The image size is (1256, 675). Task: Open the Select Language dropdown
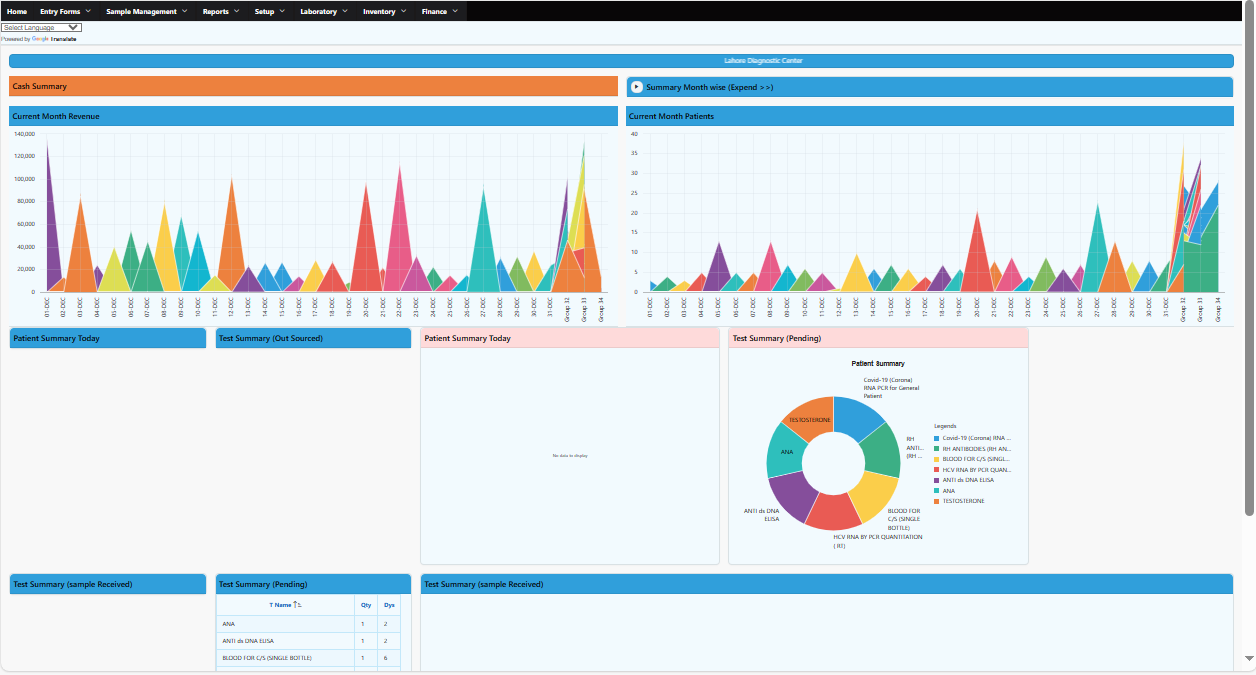tap(41, 28)
